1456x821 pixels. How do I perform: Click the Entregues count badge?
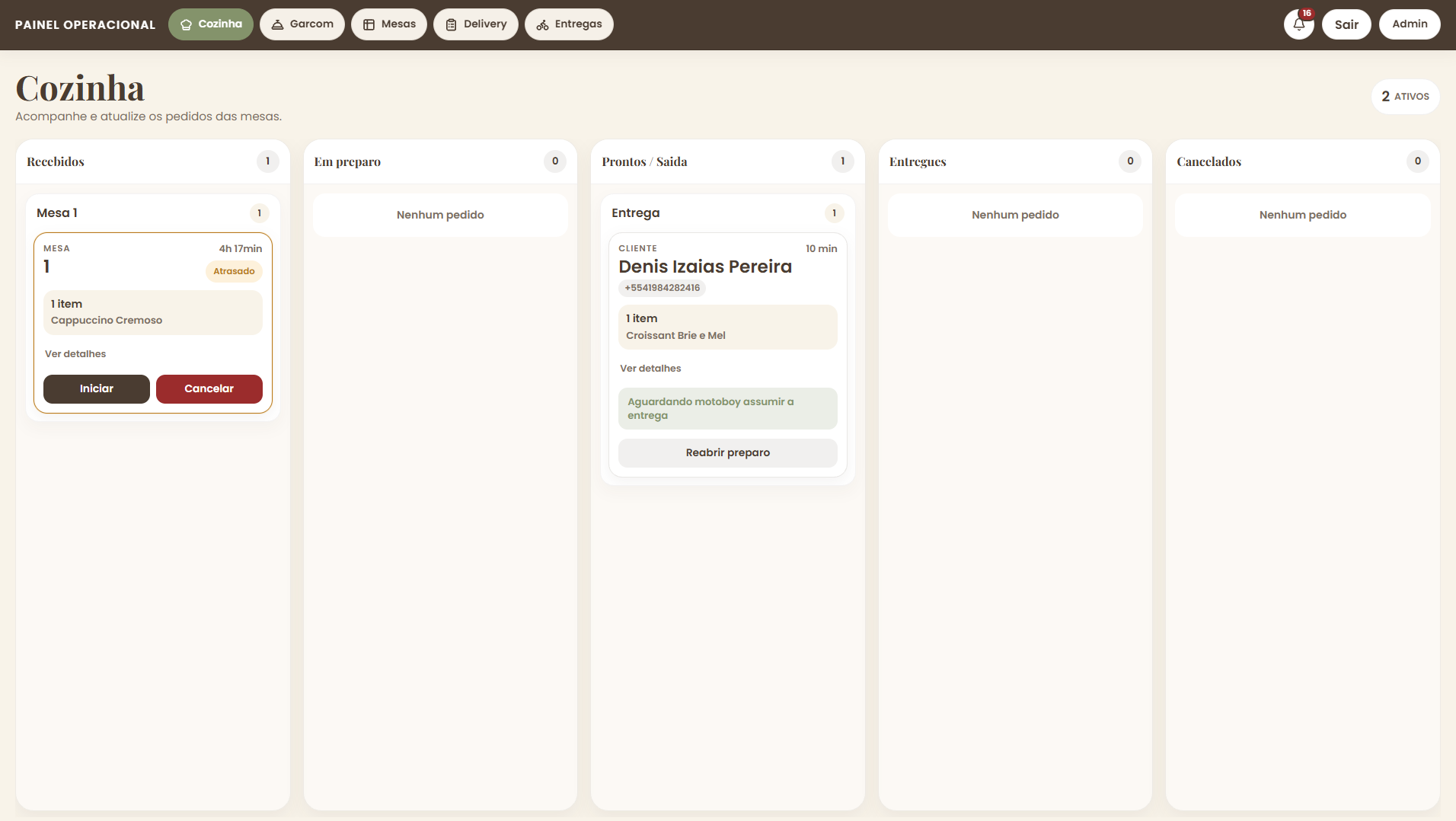[1130, 161]
